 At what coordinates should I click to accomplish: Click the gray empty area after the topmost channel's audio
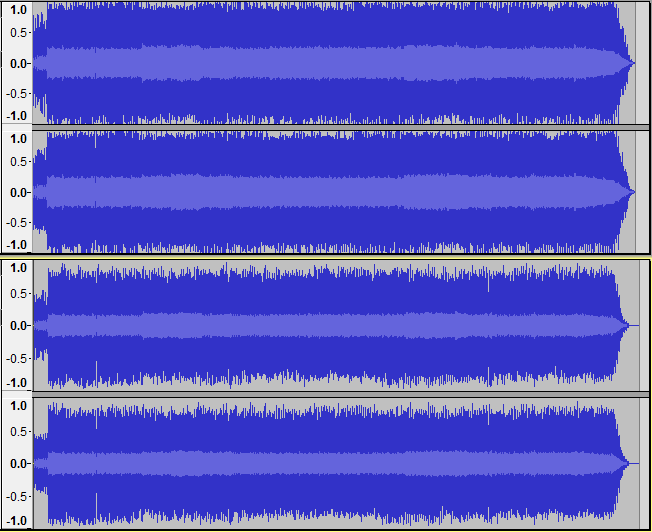tap(643, 63)
